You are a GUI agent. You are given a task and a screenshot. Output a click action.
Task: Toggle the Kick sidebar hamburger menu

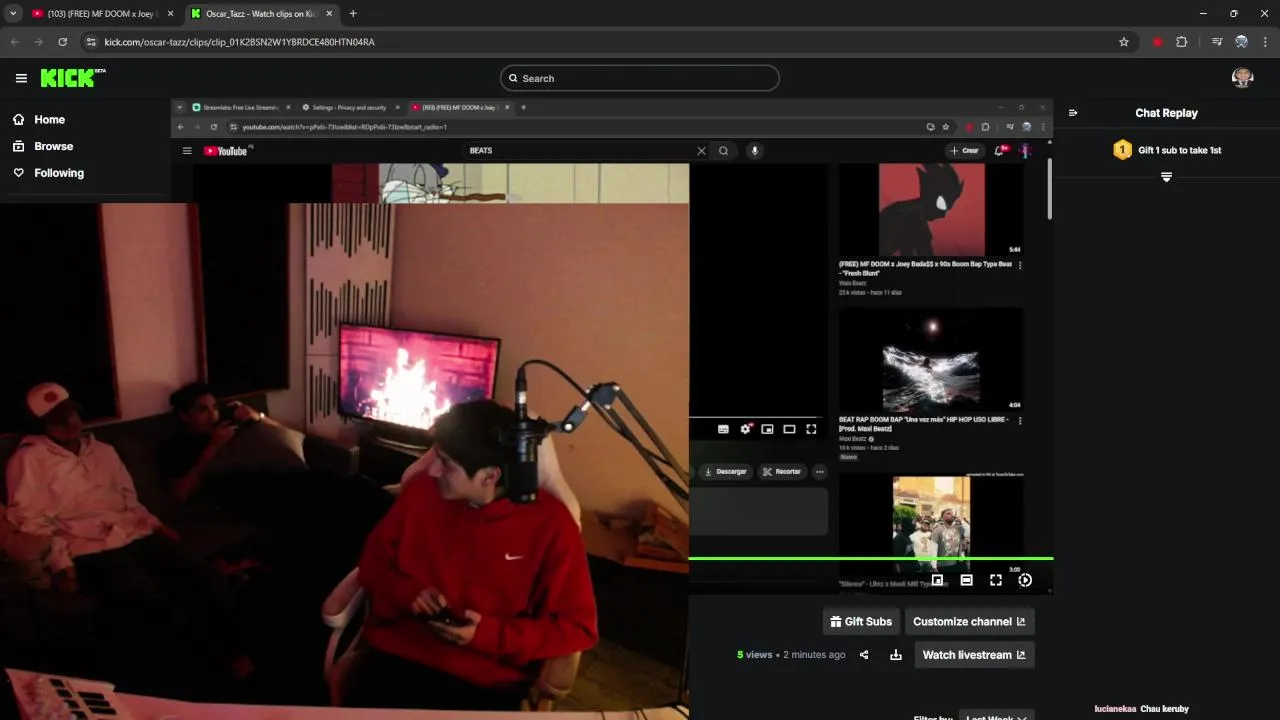click(x=21, y=78)
